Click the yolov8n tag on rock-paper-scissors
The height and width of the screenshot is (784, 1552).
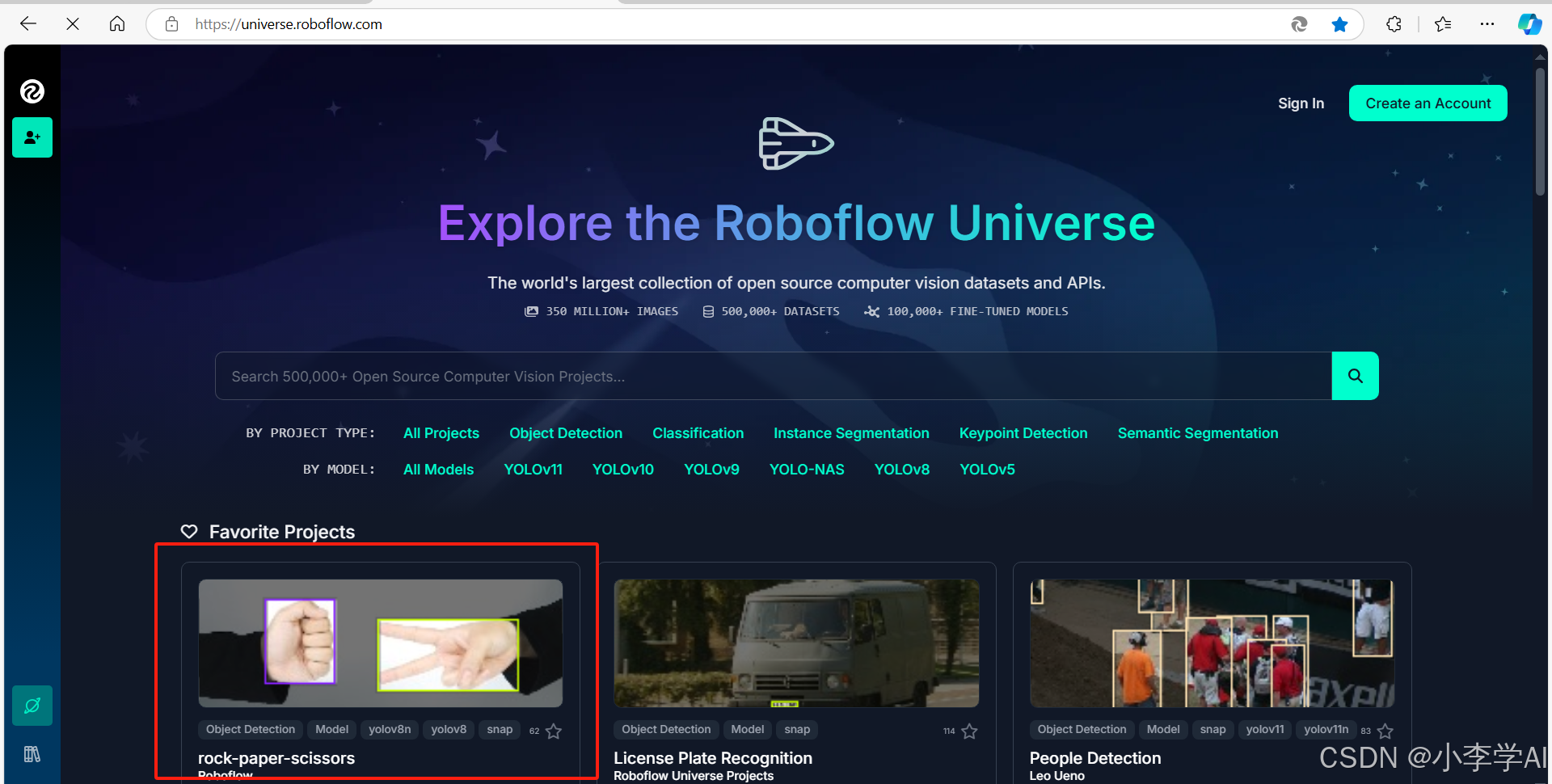tap(390, 729)
